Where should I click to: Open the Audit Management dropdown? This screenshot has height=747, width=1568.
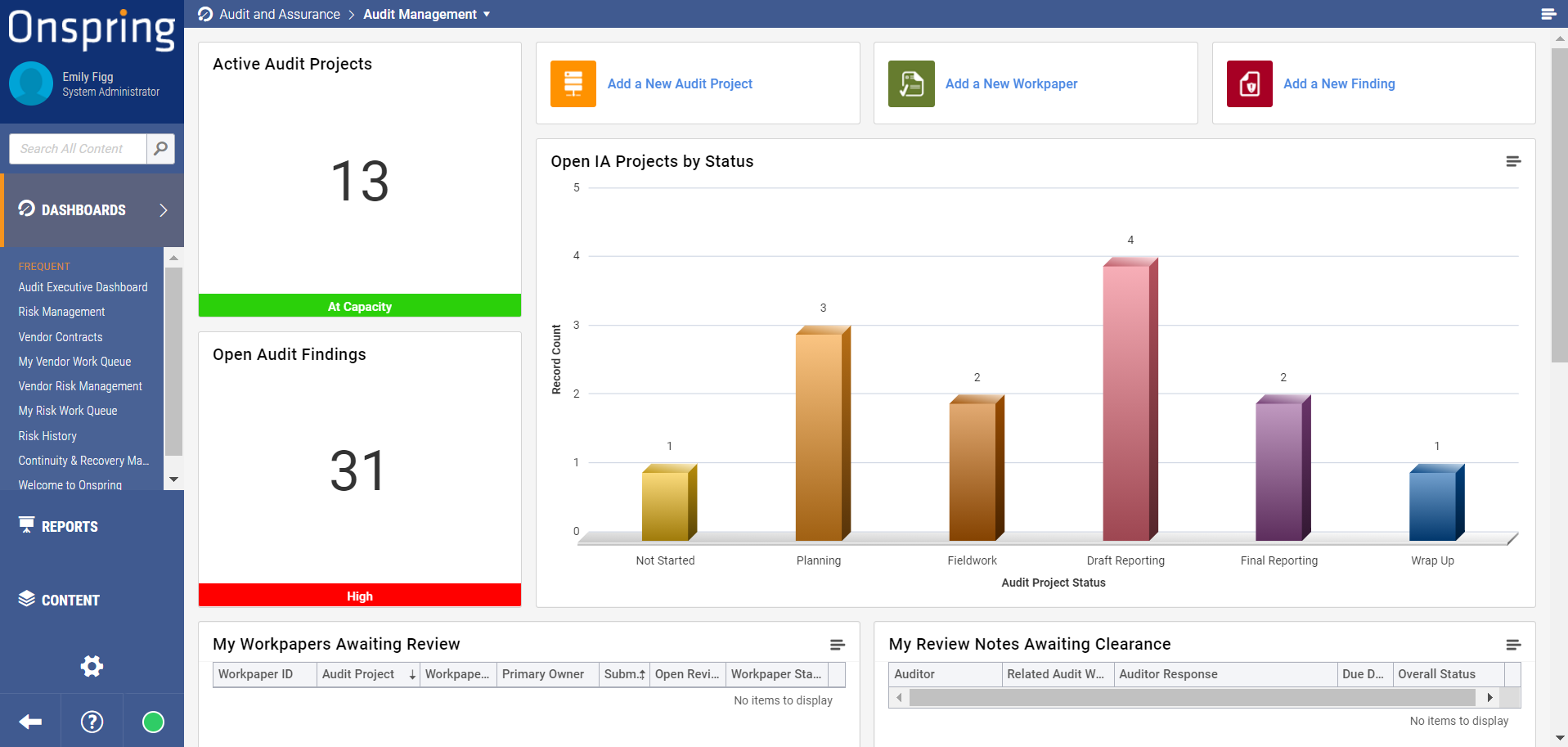click(426, 14)
